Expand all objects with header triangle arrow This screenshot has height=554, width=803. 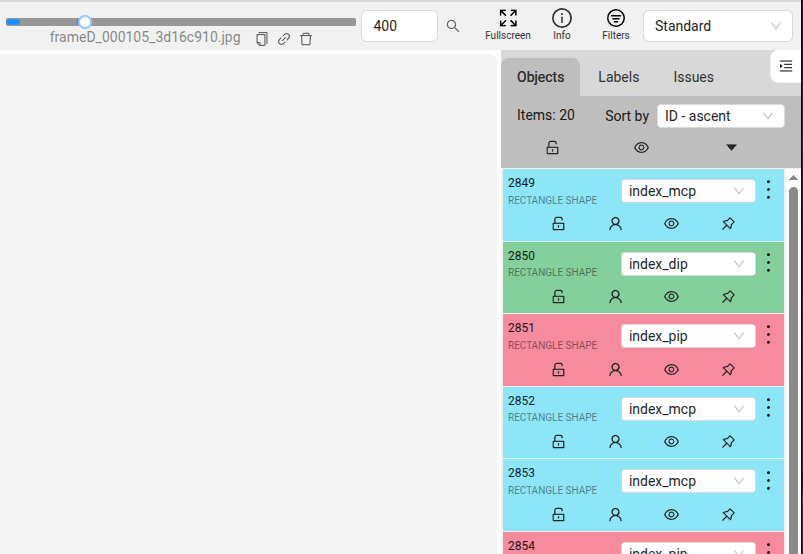tap(731, 147)
